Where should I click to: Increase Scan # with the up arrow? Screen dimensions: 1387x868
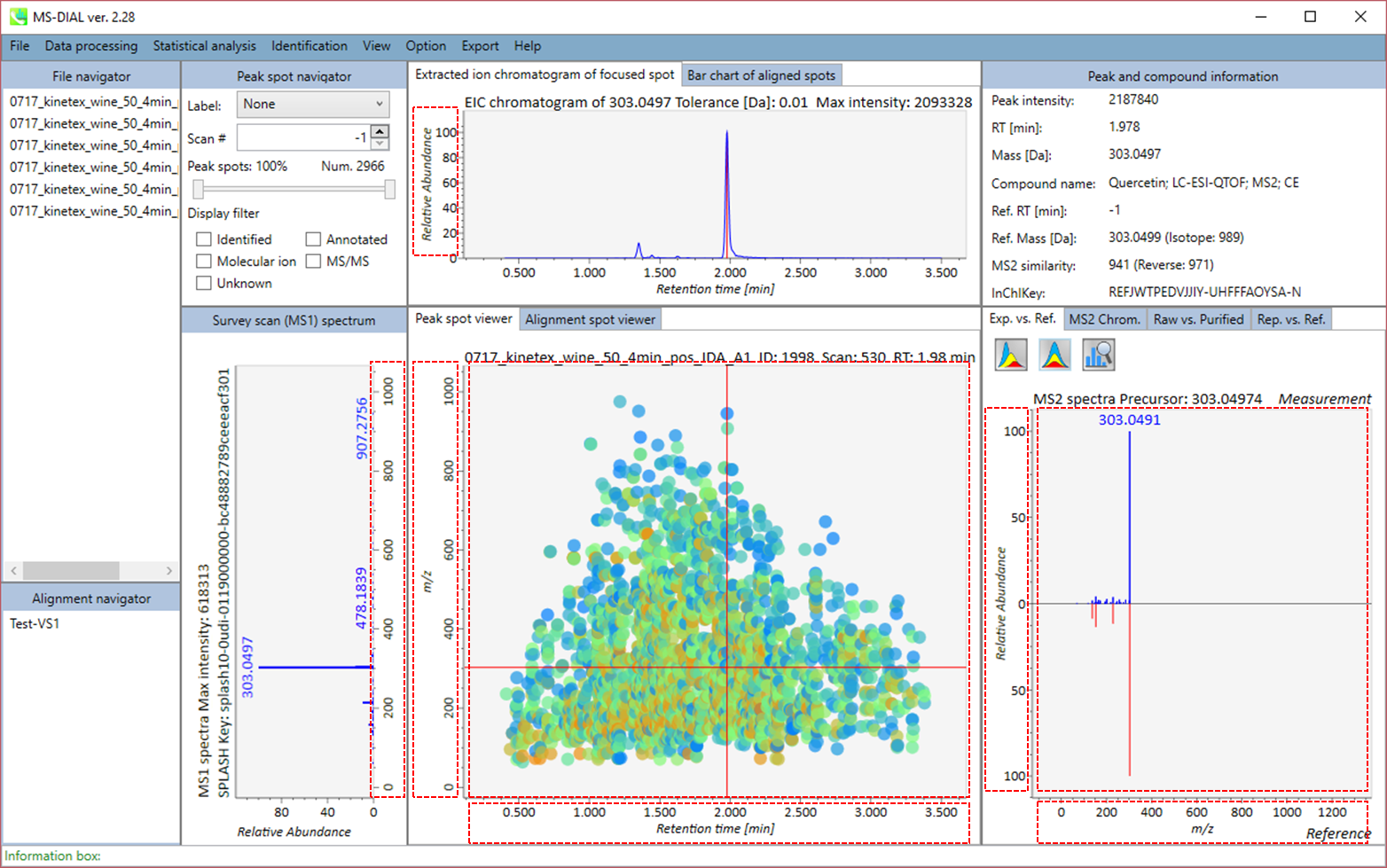coord(380,132)
